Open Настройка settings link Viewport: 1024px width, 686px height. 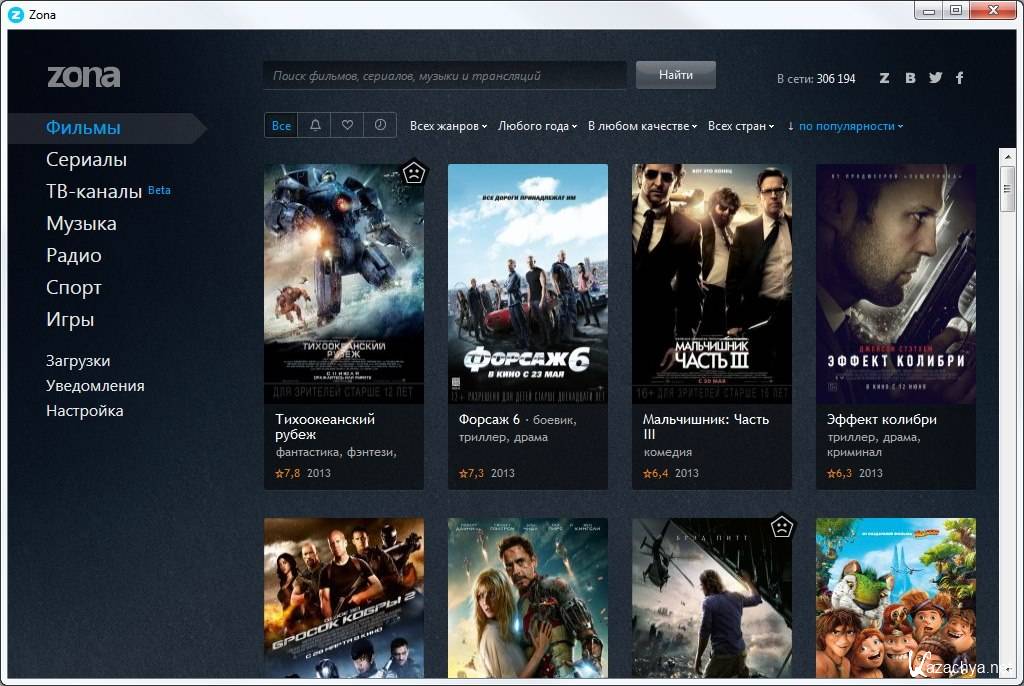coord(85,411)
